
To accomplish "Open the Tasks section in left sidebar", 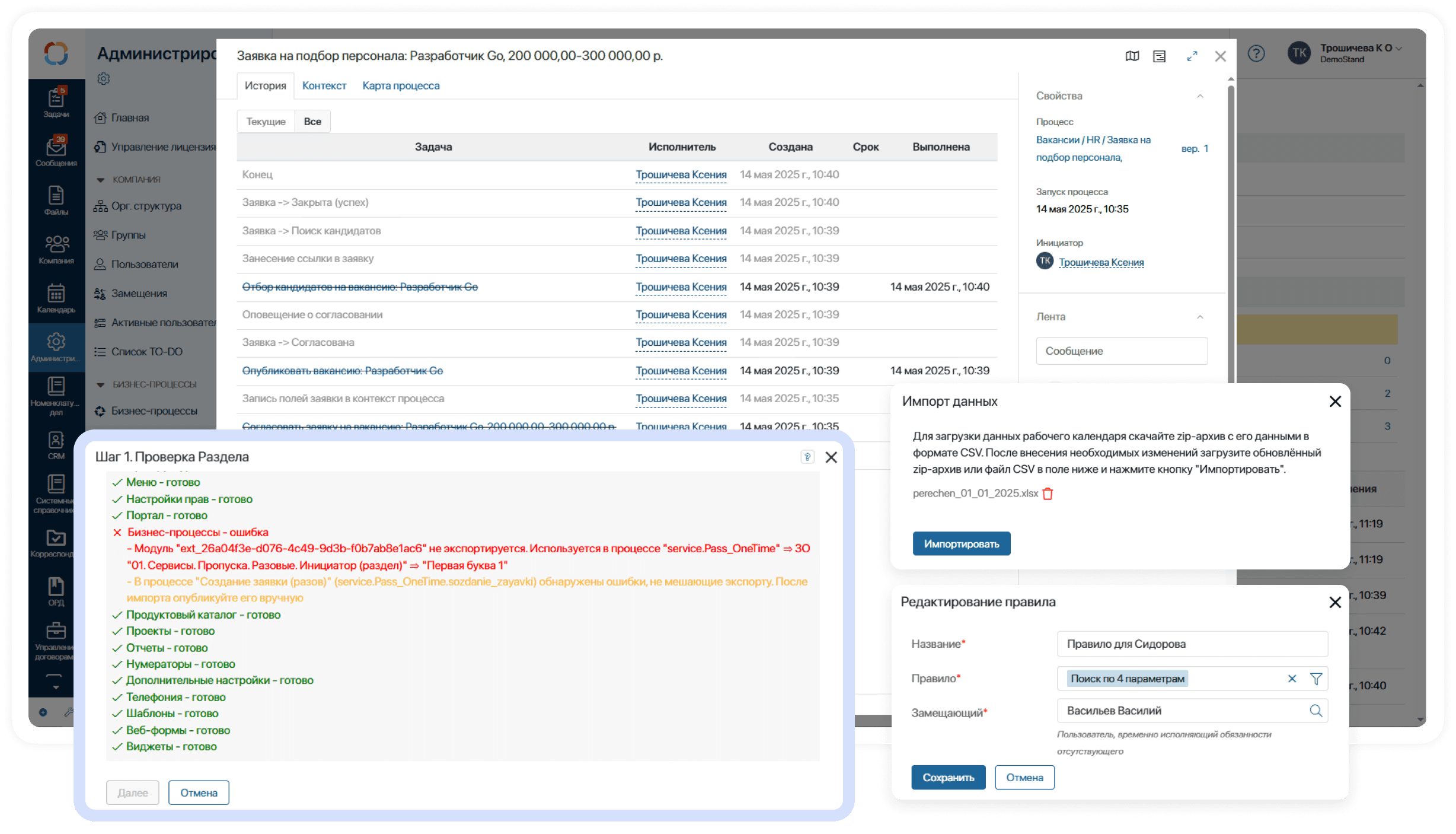I will point(56,102).
